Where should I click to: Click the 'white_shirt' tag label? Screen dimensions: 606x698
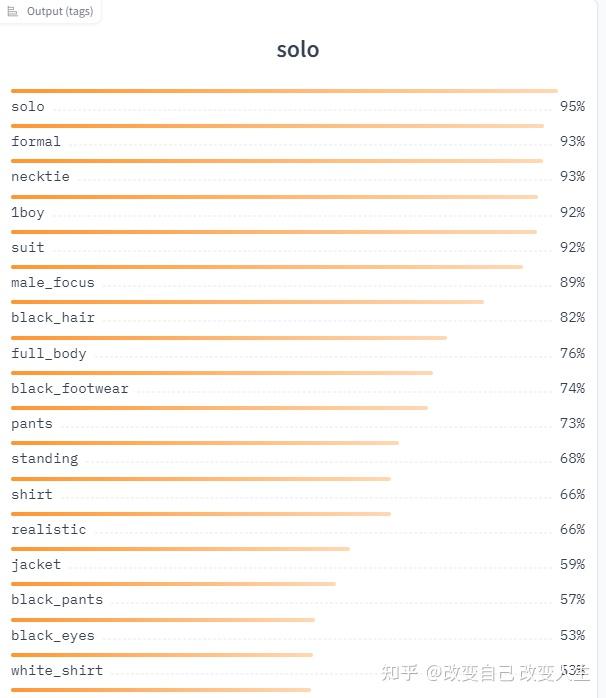[x=57, y=671]
